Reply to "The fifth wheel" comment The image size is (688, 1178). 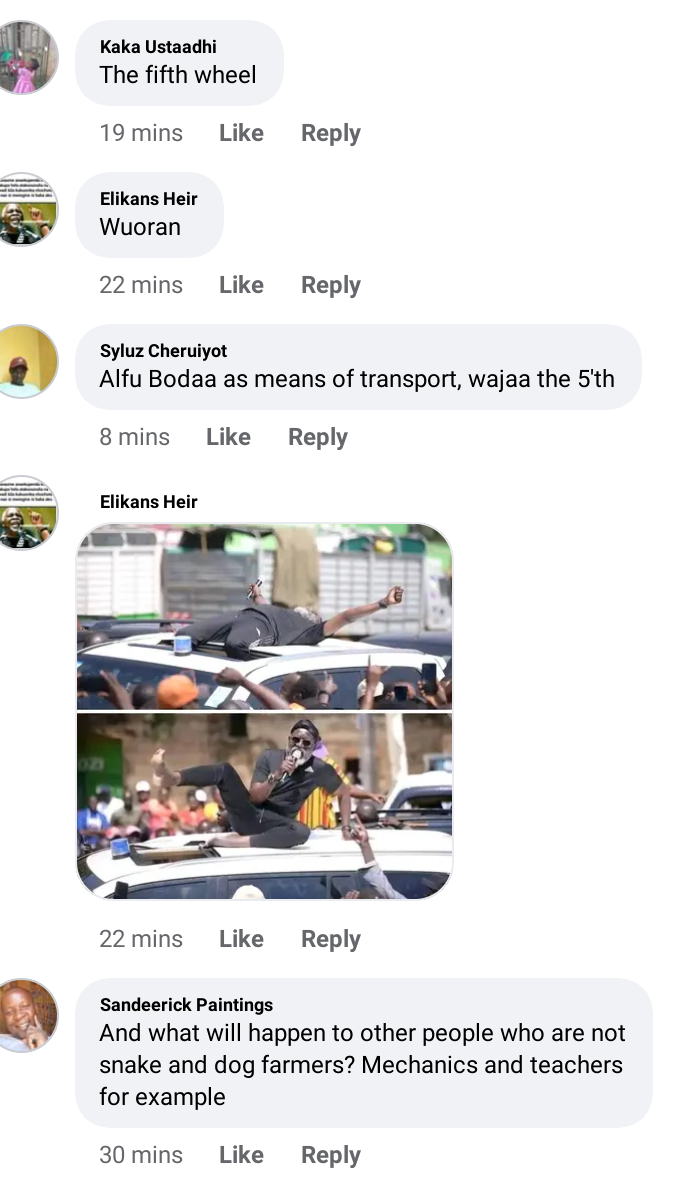tap(330, 133)
